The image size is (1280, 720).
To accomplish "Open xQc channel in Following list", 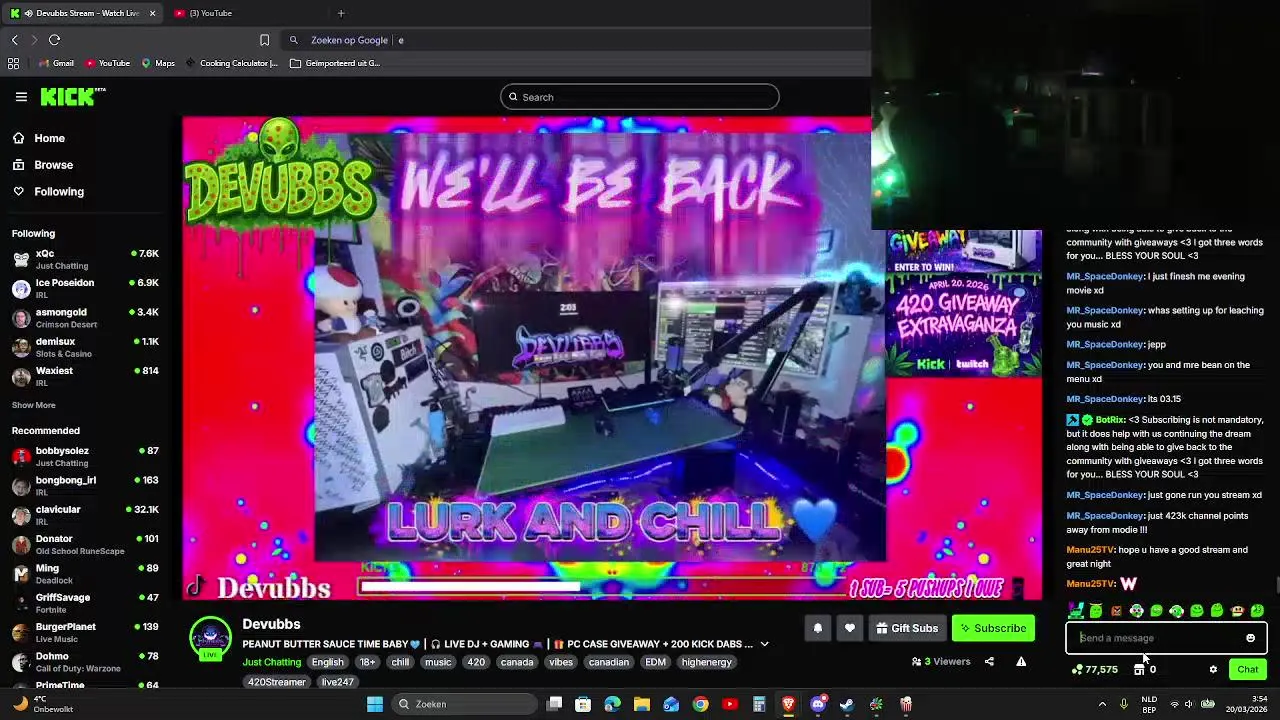I will click(85, 259).
